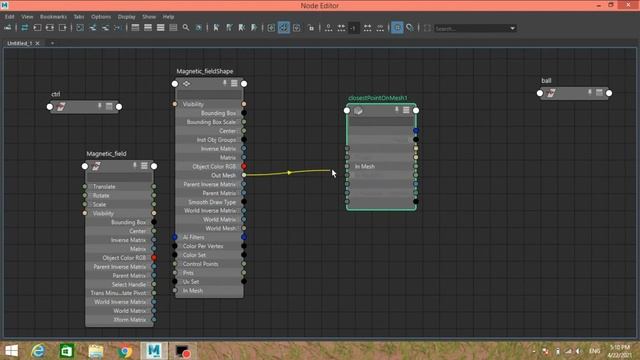This screenshot has width=640, height=360.
Task: Show output connections toolbar icon
Action: point(62,28)
